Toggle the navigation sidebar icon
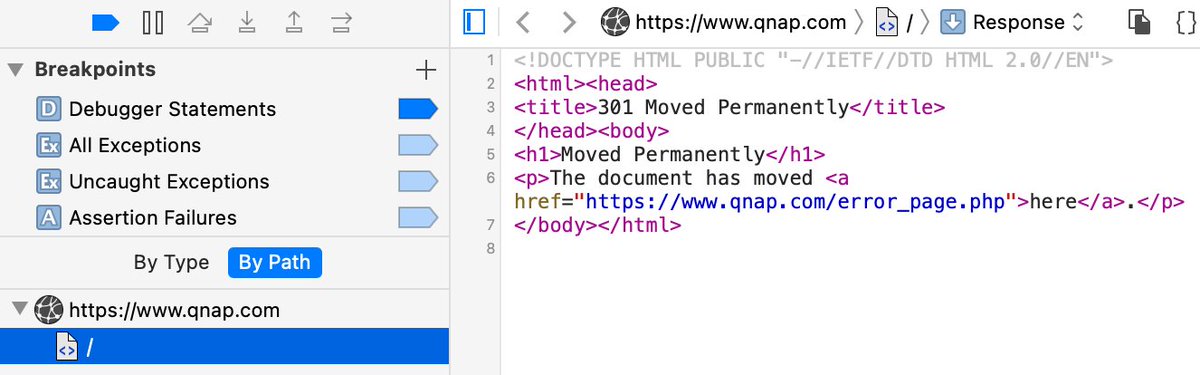 tap(474, 21)
